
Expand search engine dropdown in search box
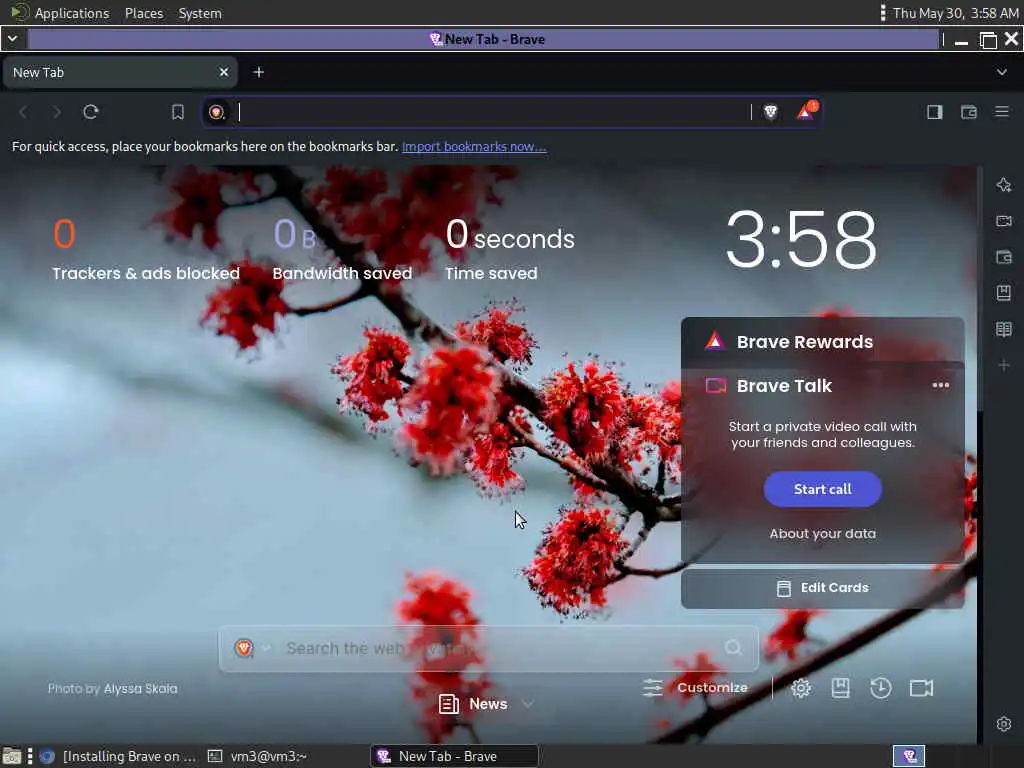(x=266, y=648)
